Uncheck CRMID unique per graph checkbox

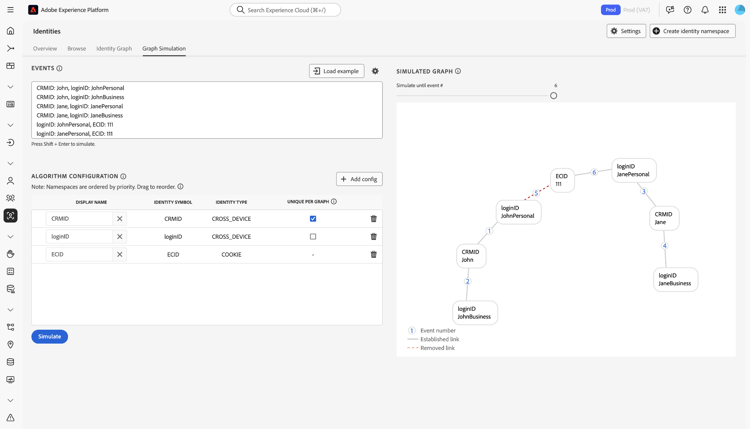[x=313, y=219]
